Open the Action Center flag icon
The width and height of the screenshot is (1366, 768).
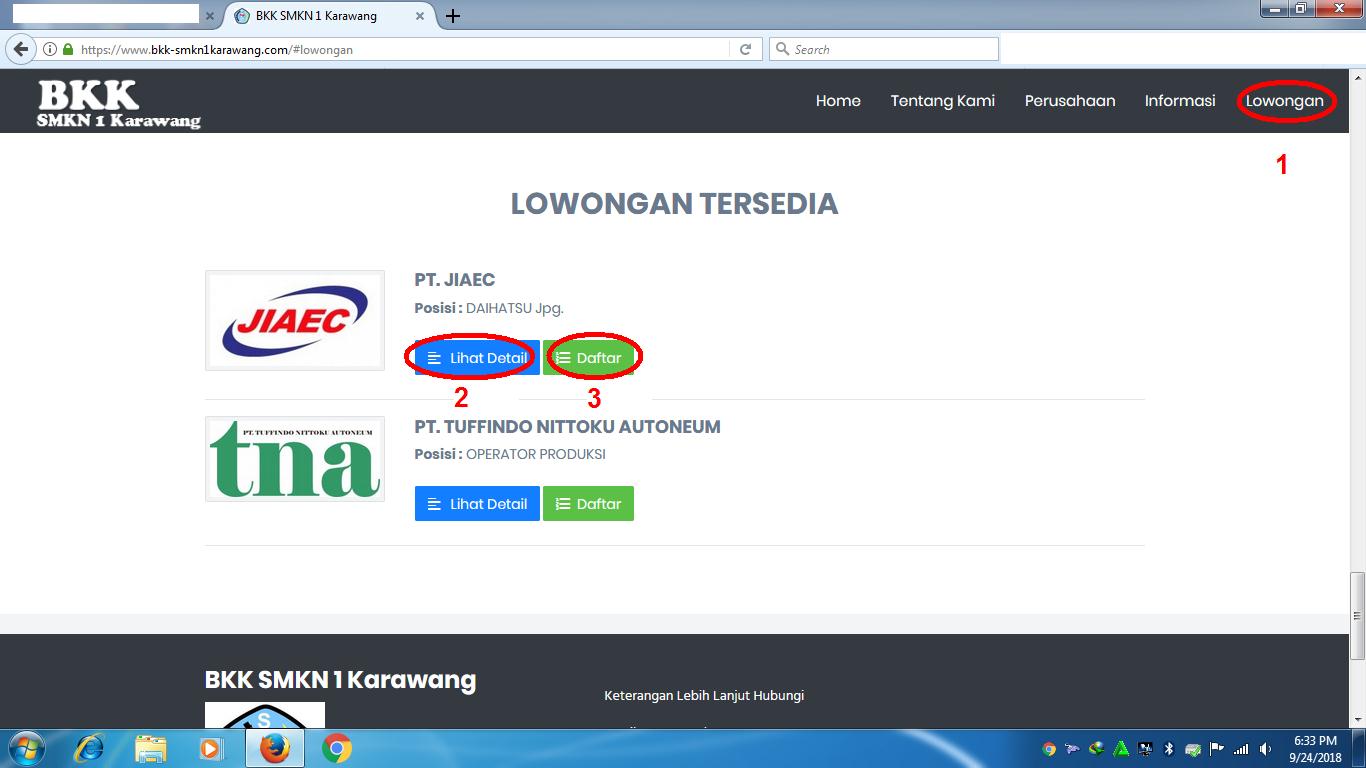coord(1217,748)
